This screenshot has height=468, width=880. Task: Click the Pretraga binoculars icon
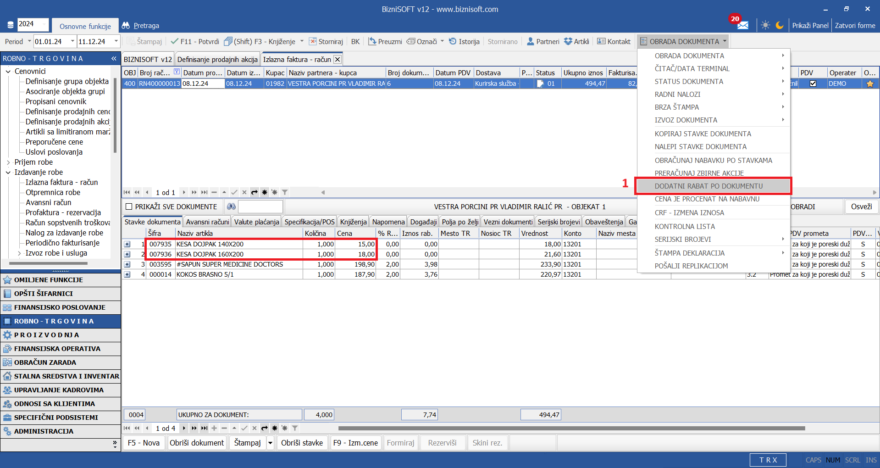[126, 24]
